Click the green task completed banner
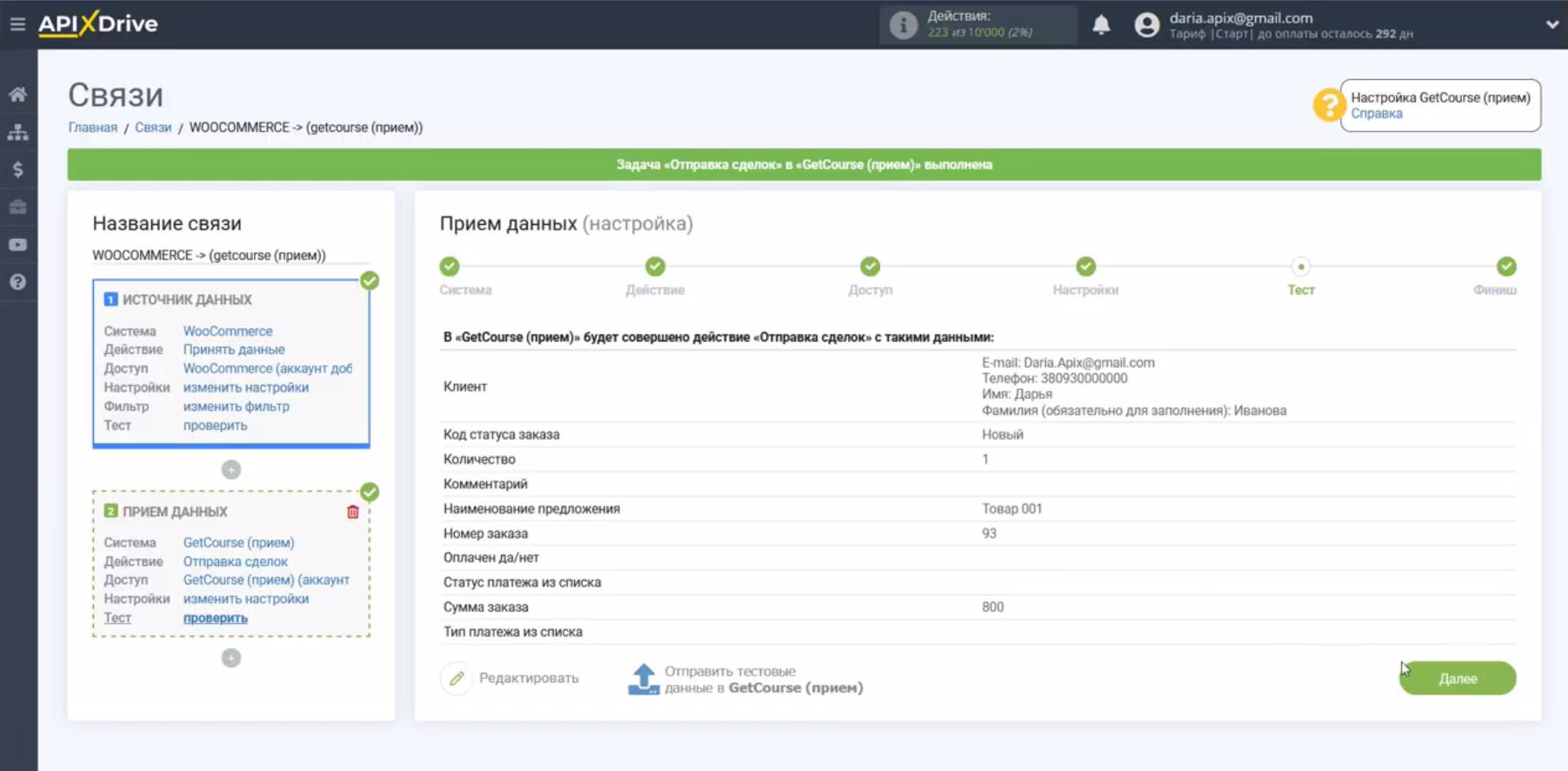This screenshot has width=1568, height=771. pyautogui.click(x=804, y=165)
